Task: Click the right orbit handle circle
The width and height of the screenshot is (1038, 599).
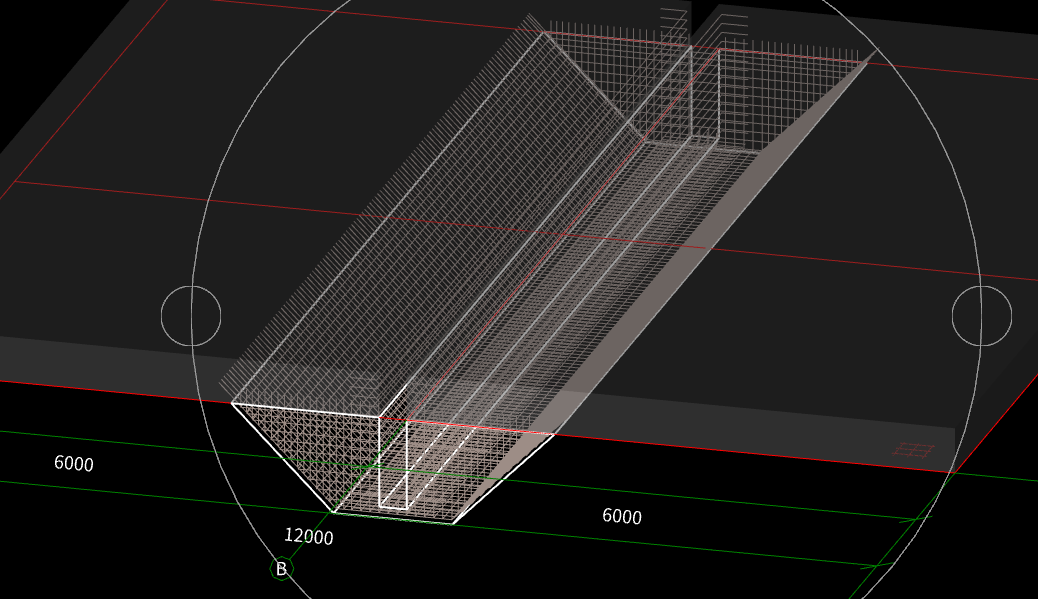Action: coord(982,316)
